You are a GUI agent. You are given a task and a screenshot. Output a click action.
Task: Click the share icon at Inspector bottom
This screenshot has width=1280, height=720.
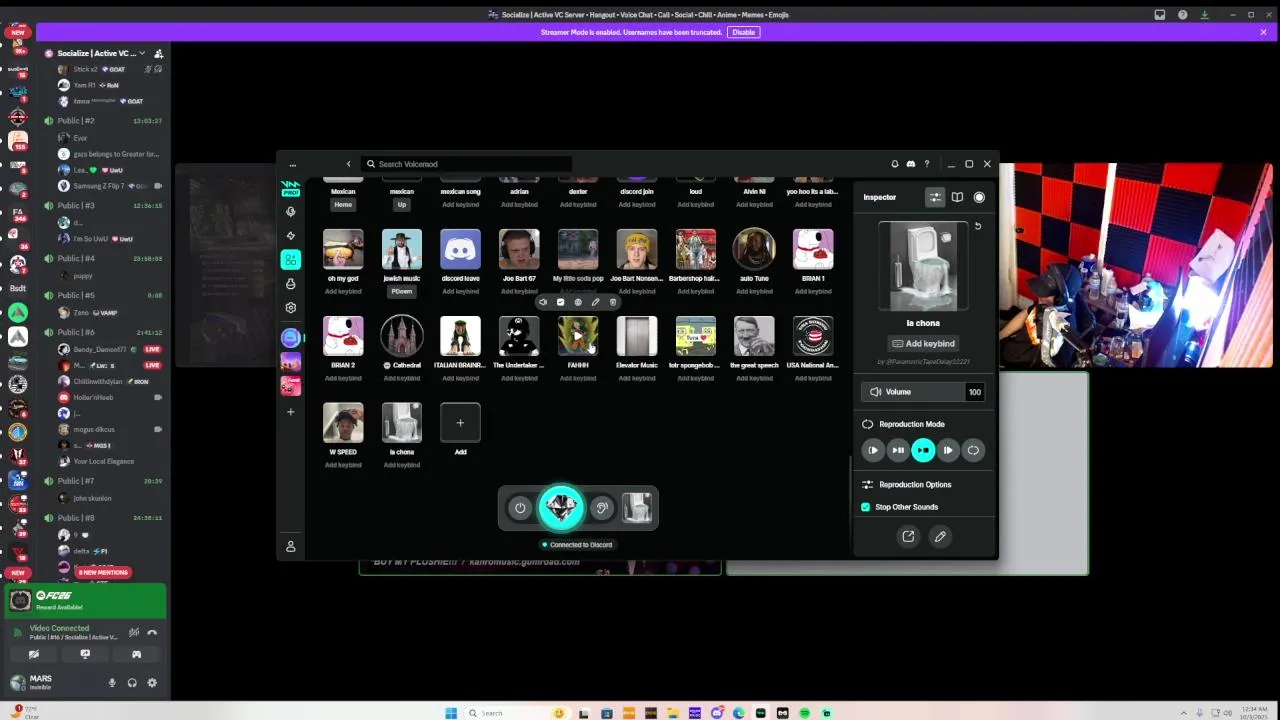coord(908,537)
